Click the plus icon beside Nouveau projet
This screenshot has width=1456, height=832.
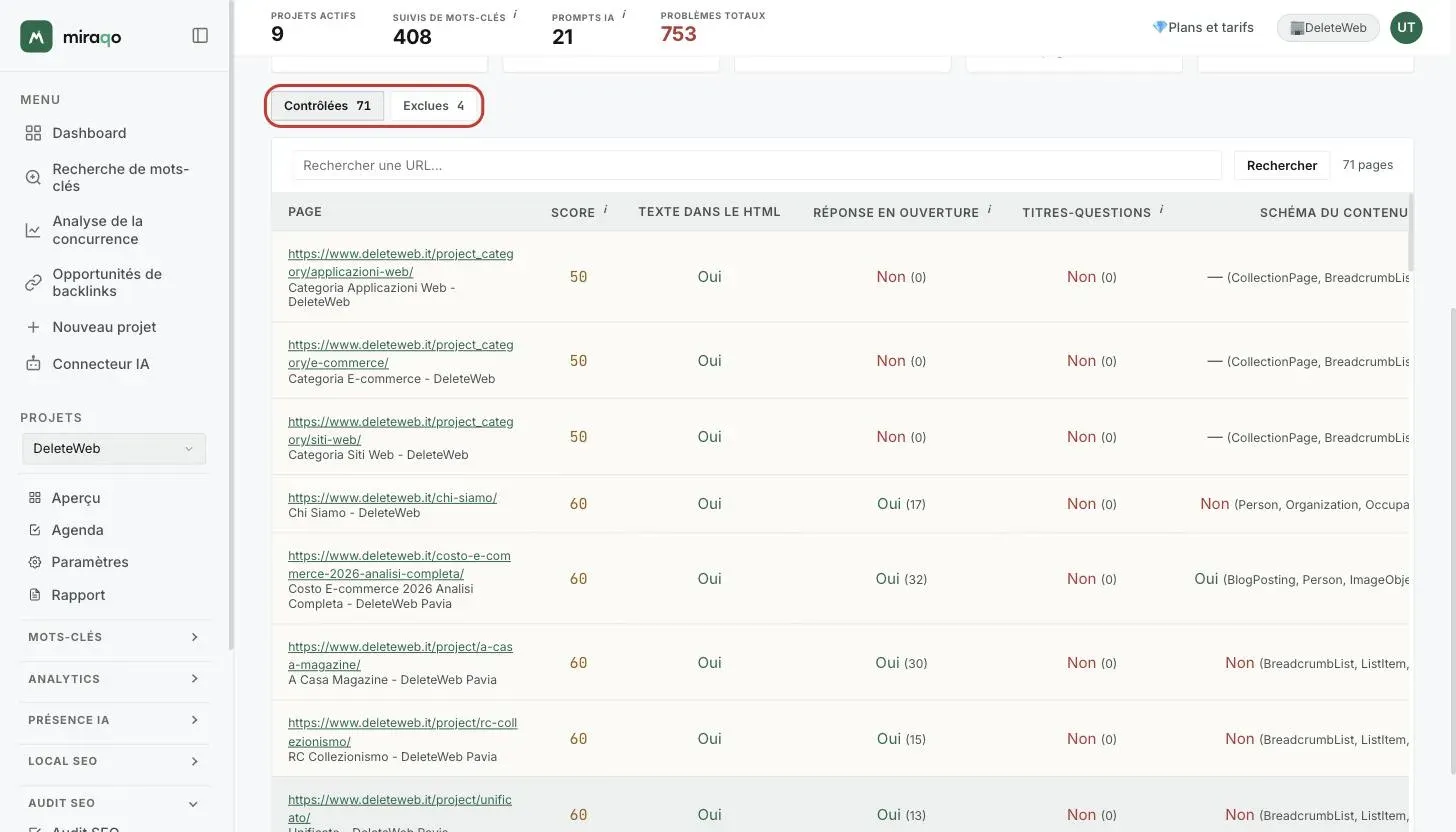[33, 327]
